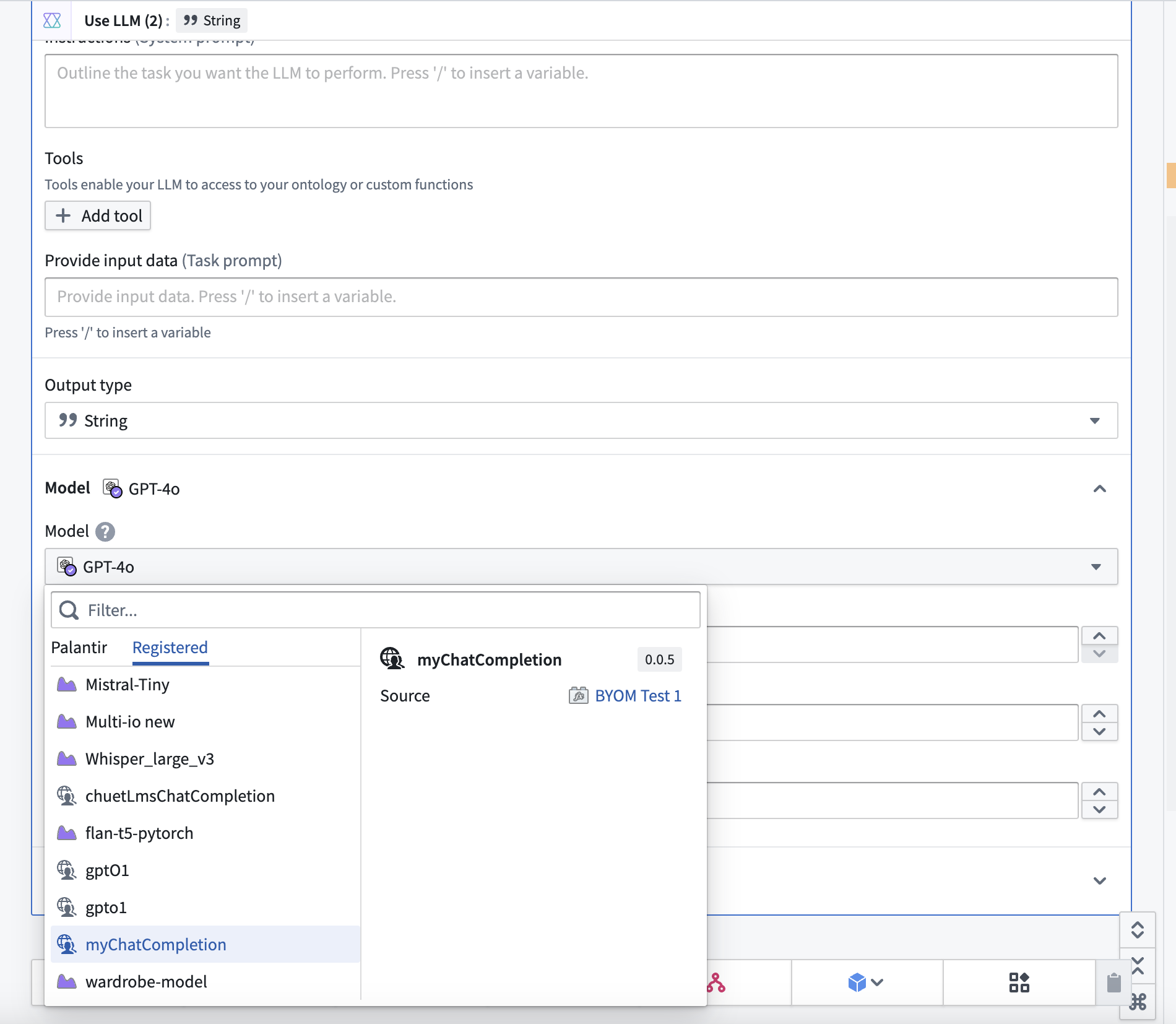Image resolution: width=1176 pixels, height=1024 pixels.
Task: Click the GPT-4o icon inside model dropdown
Action: pyautogui.click(x=67, y=566)
